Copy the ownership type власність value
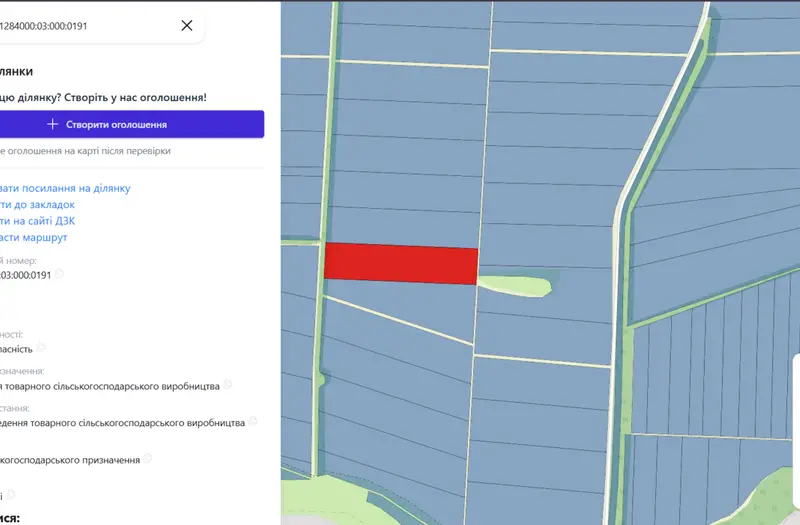Screen dimensions: 800x525 pos(40,347)
